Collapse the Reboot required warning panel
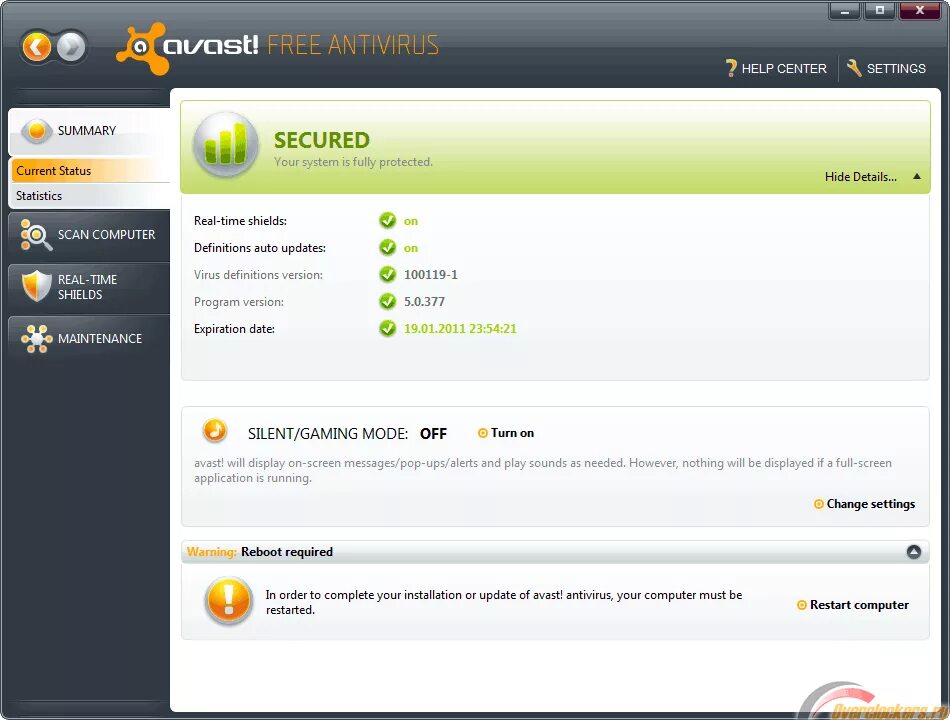Image resolution: width=950 pixels, height=720 pixels. click(x=914, y=552)
